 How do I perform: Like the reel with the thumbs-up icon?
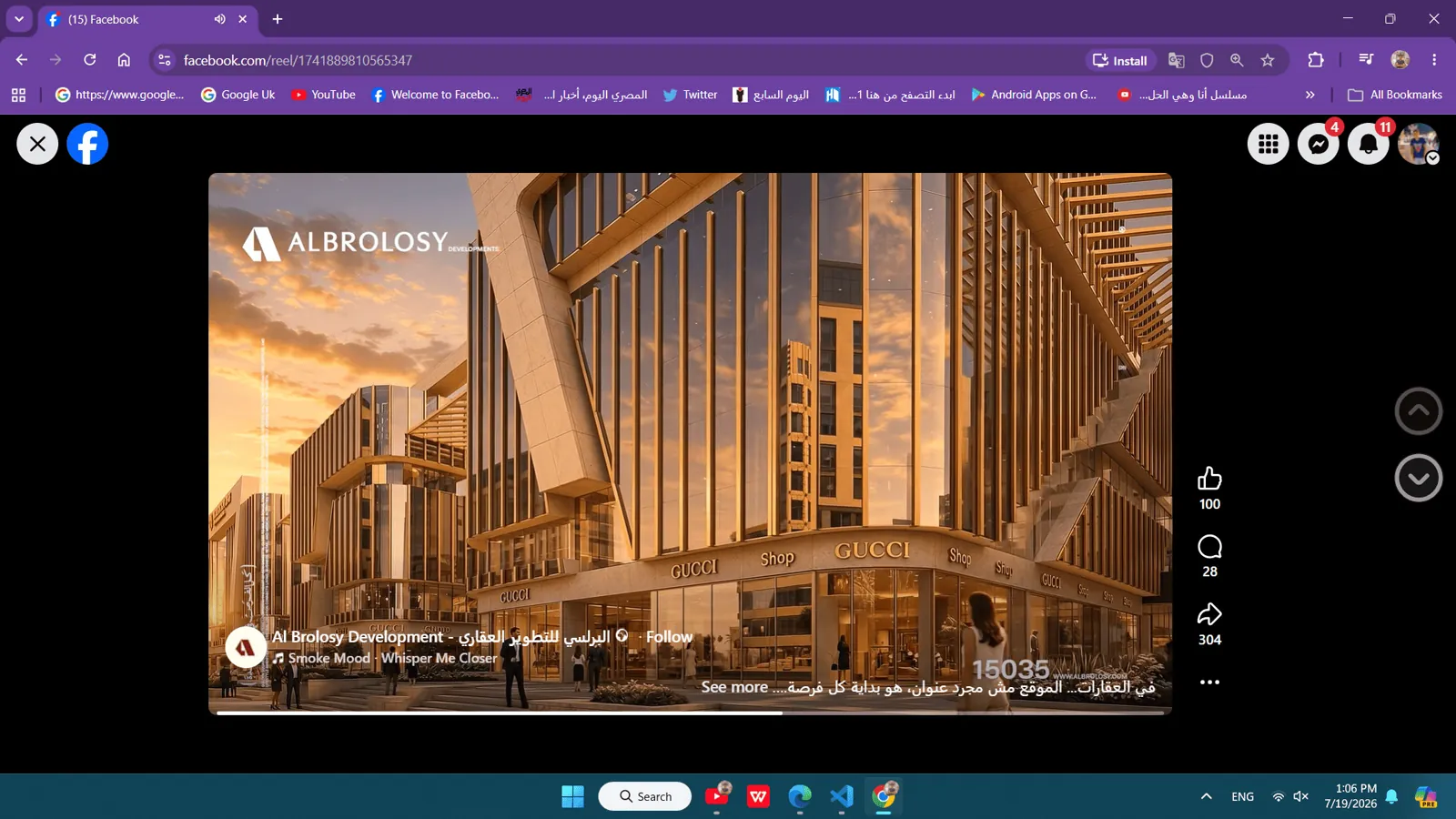[1209, 479]
